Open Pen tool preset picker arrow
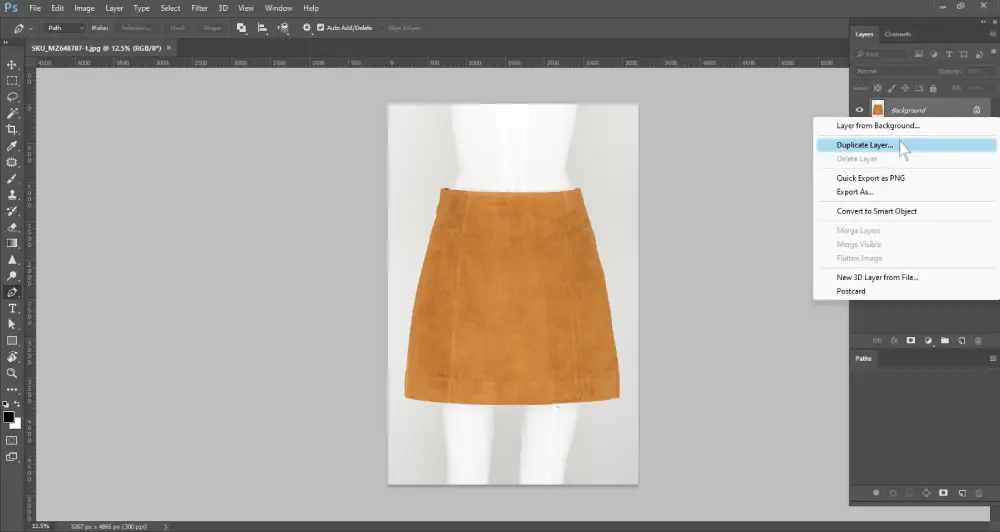 30,28
